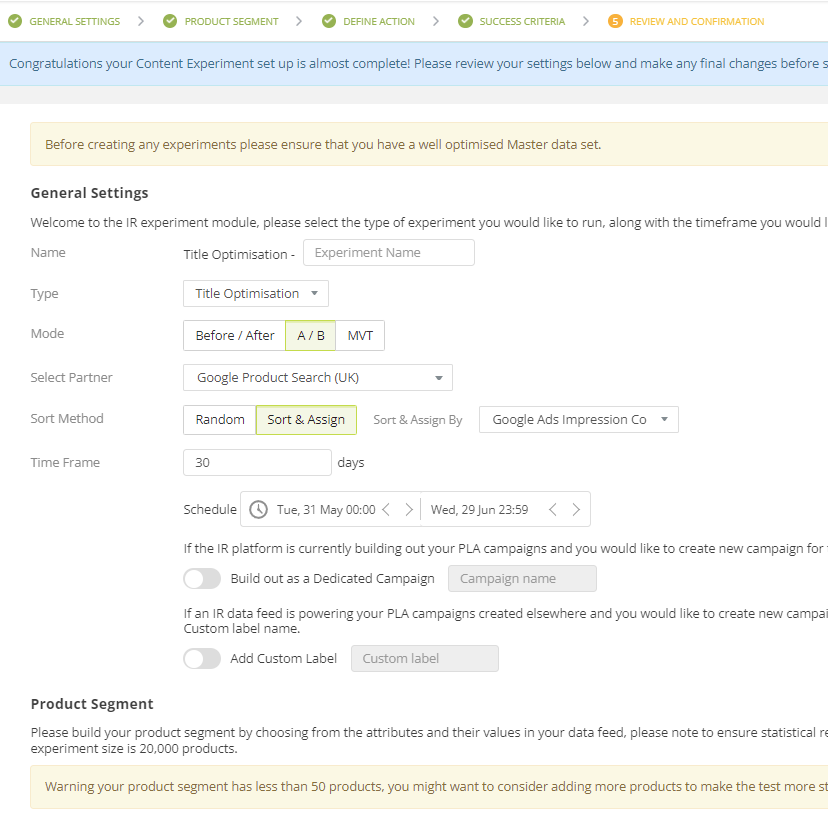Click the Time Frame days field
This screenshot has height=822, width=828.
[258, 462]
